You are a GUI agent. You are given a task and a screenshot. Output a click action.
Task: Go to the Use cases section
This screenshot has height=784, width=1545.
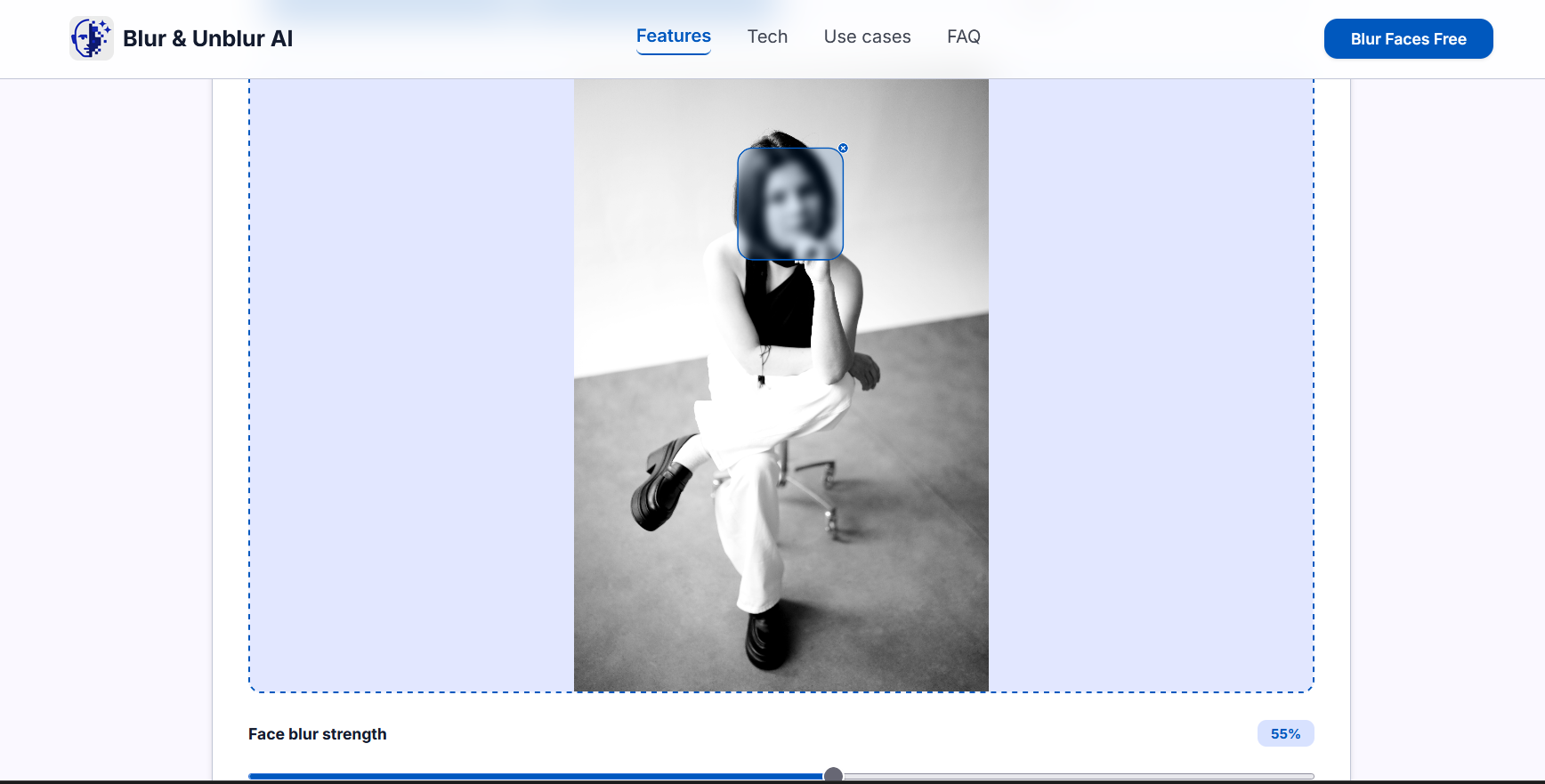(867, 36)
